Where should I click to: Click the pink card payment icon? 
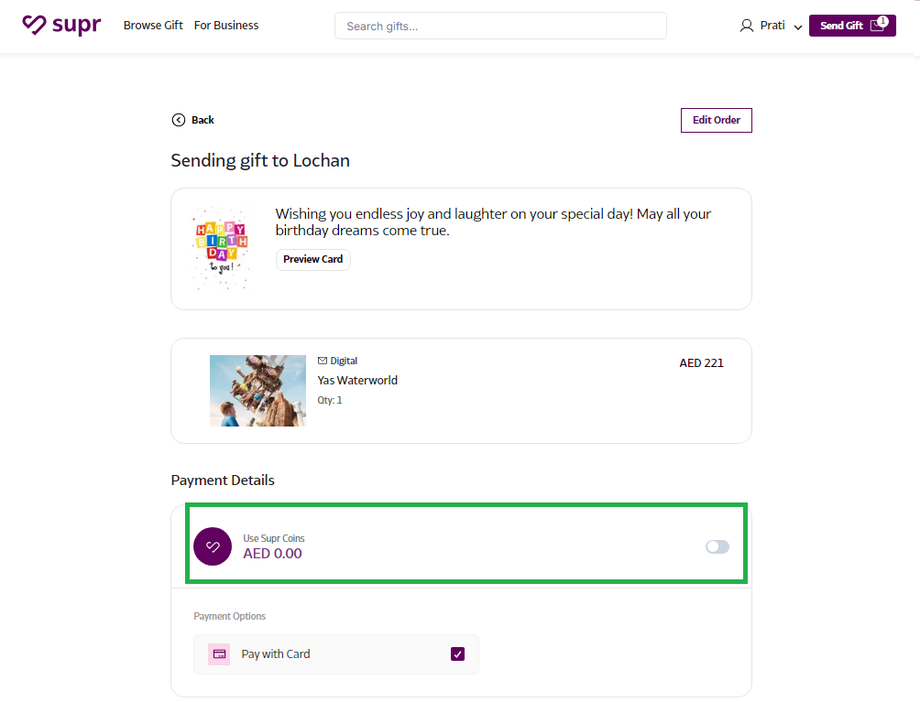click(x=219, y=654)
